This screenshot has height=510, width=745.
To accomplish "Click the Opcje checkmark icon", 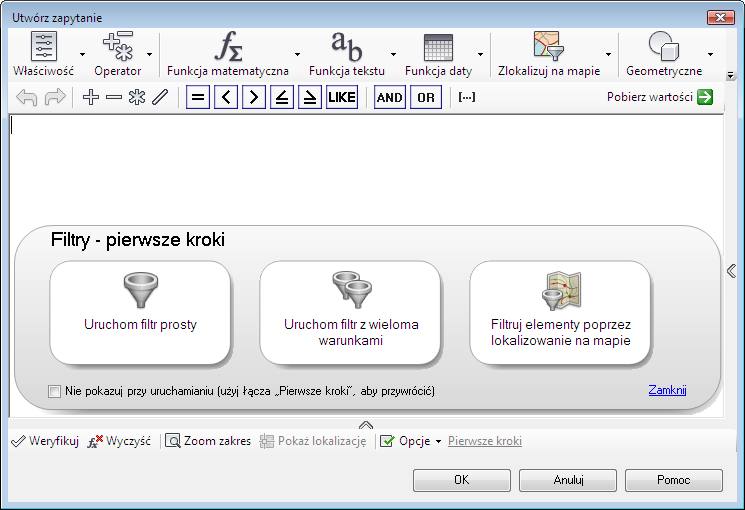I will (x=387, y=441).
